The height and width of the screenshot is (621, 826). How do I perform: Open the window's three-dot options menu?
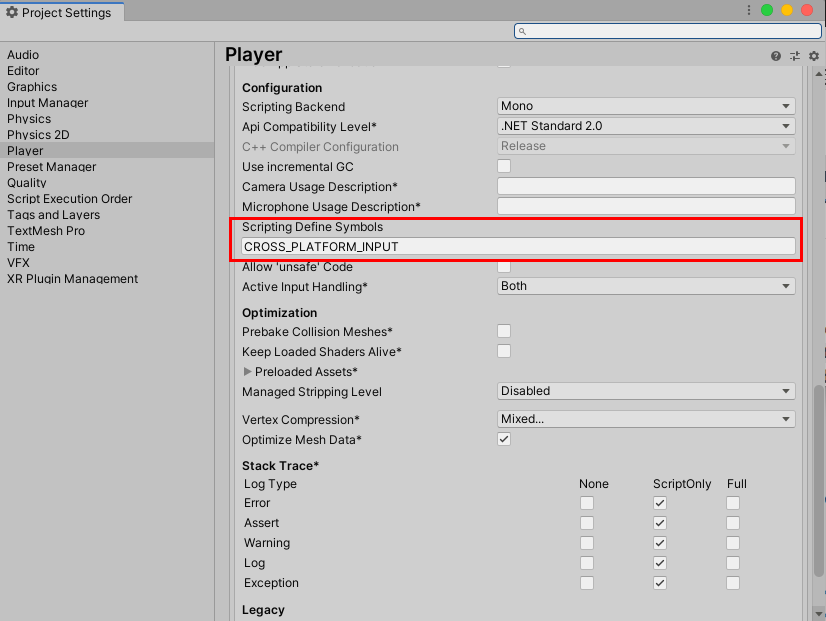point(748,10)
